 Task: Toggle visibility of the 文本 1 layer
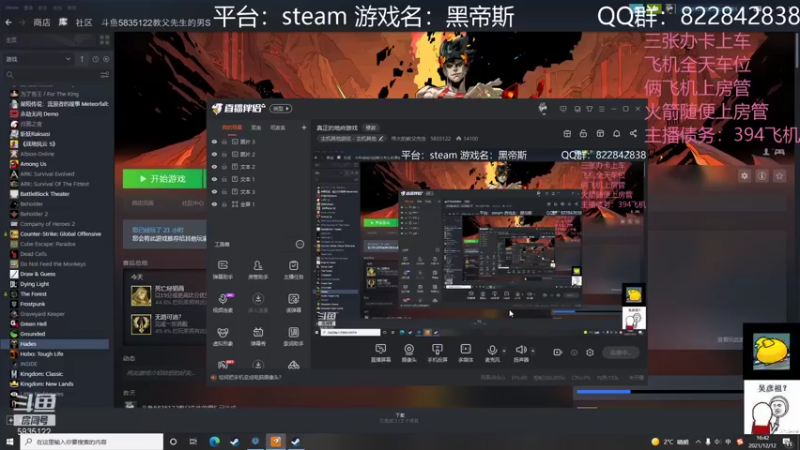[214, 179]
